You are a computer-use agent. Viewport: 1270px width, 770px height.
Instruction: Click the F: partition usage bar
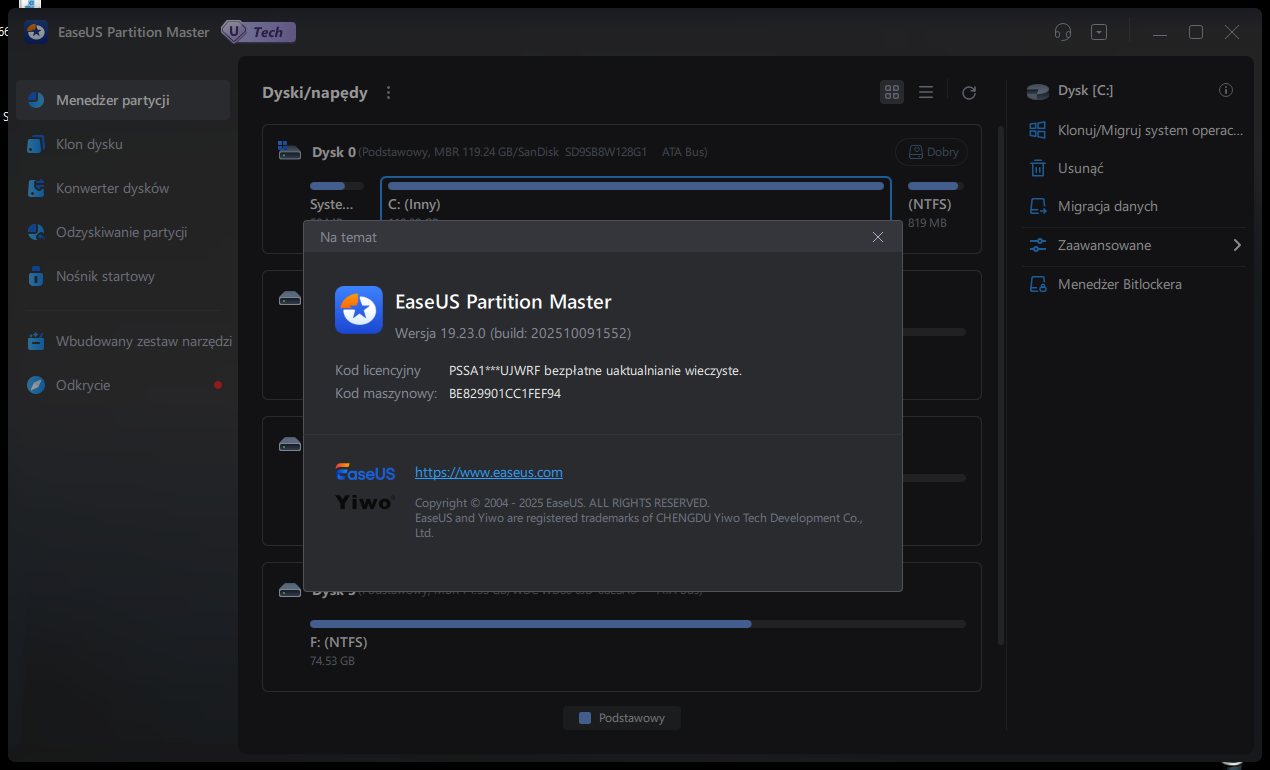[x=638, y=624]
